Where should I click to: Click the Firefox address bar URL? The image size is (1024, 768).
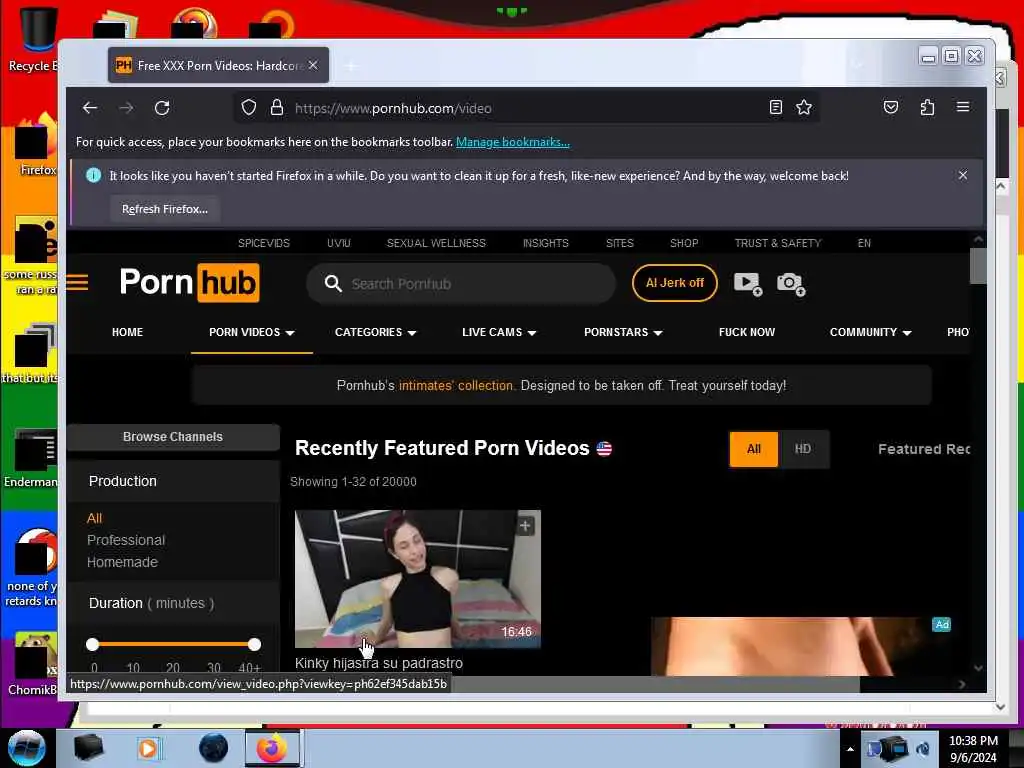pyautogui.click(x=393, y=108)
